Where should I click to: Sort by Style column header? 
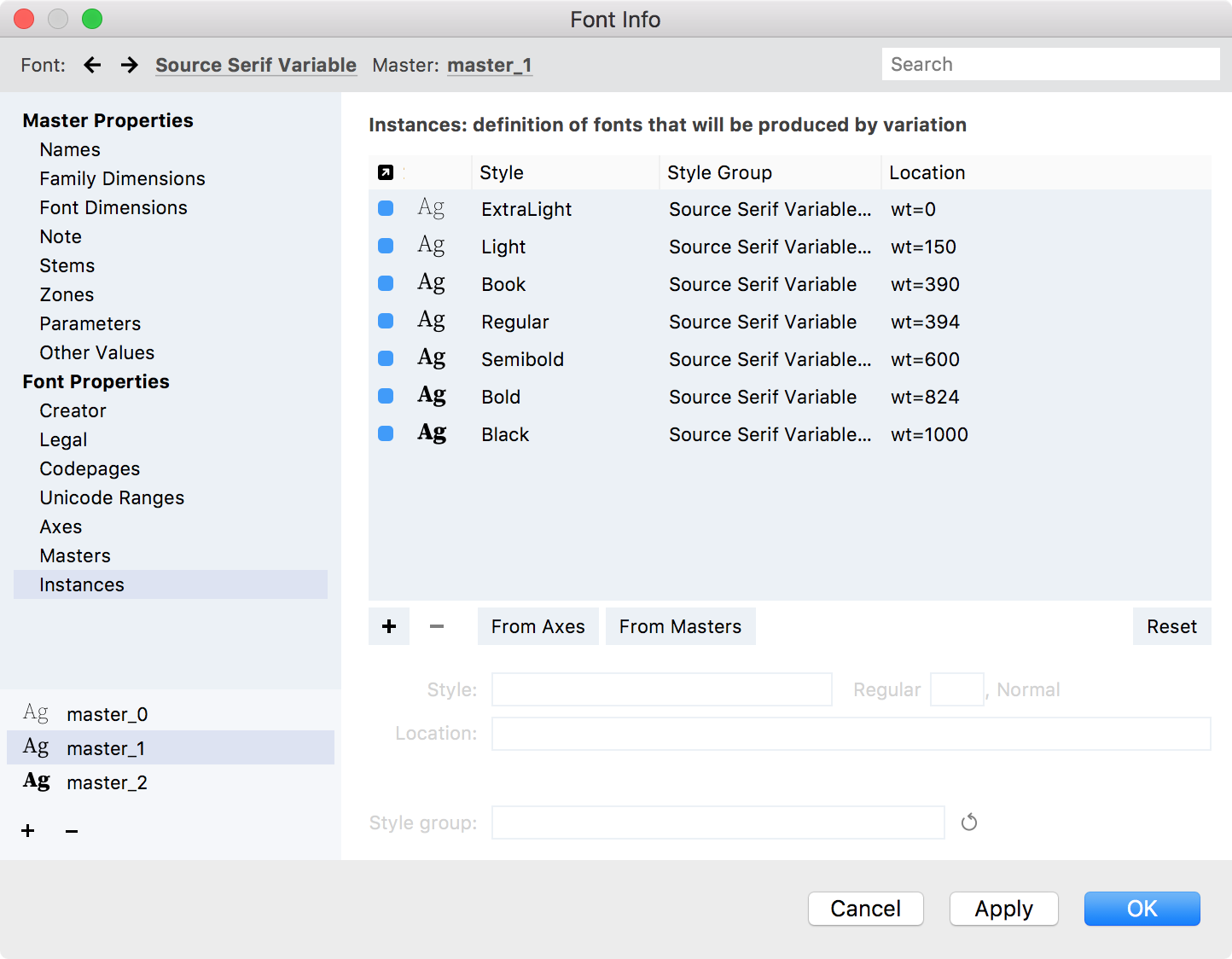click(x=565, y=172)
